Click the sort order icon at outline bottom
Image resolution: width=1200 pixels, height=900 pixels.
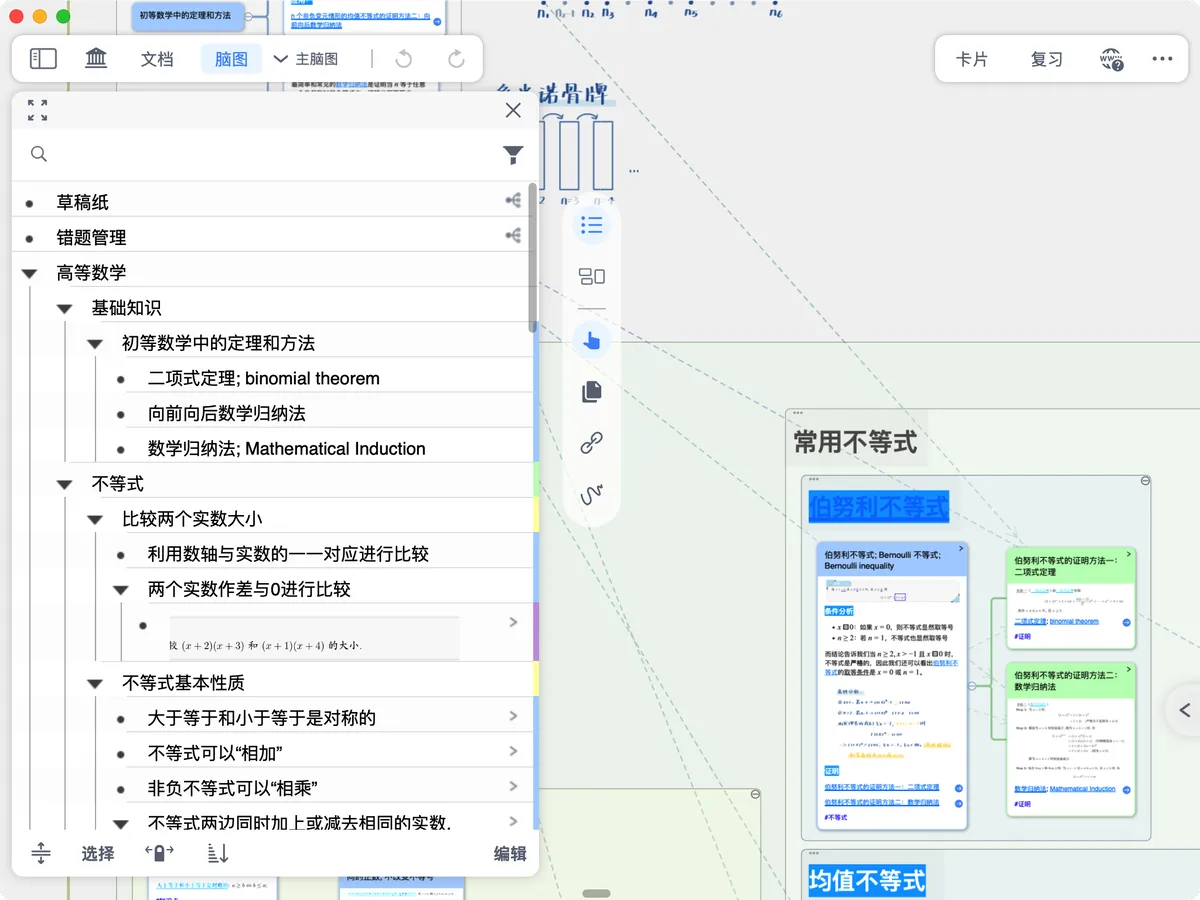tap(218, 853)
